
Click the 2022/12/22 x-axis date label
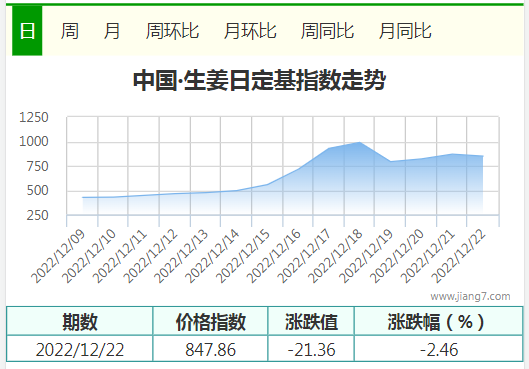(459, 257)
